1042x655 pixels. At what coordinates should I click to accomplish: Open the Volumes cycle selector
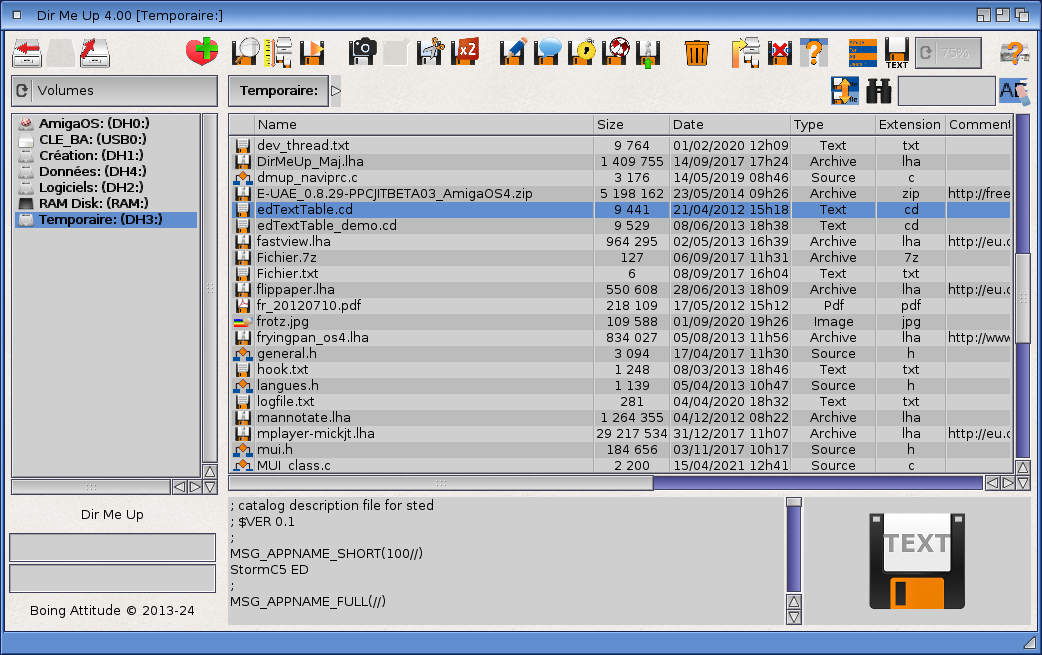coord(114,91)
